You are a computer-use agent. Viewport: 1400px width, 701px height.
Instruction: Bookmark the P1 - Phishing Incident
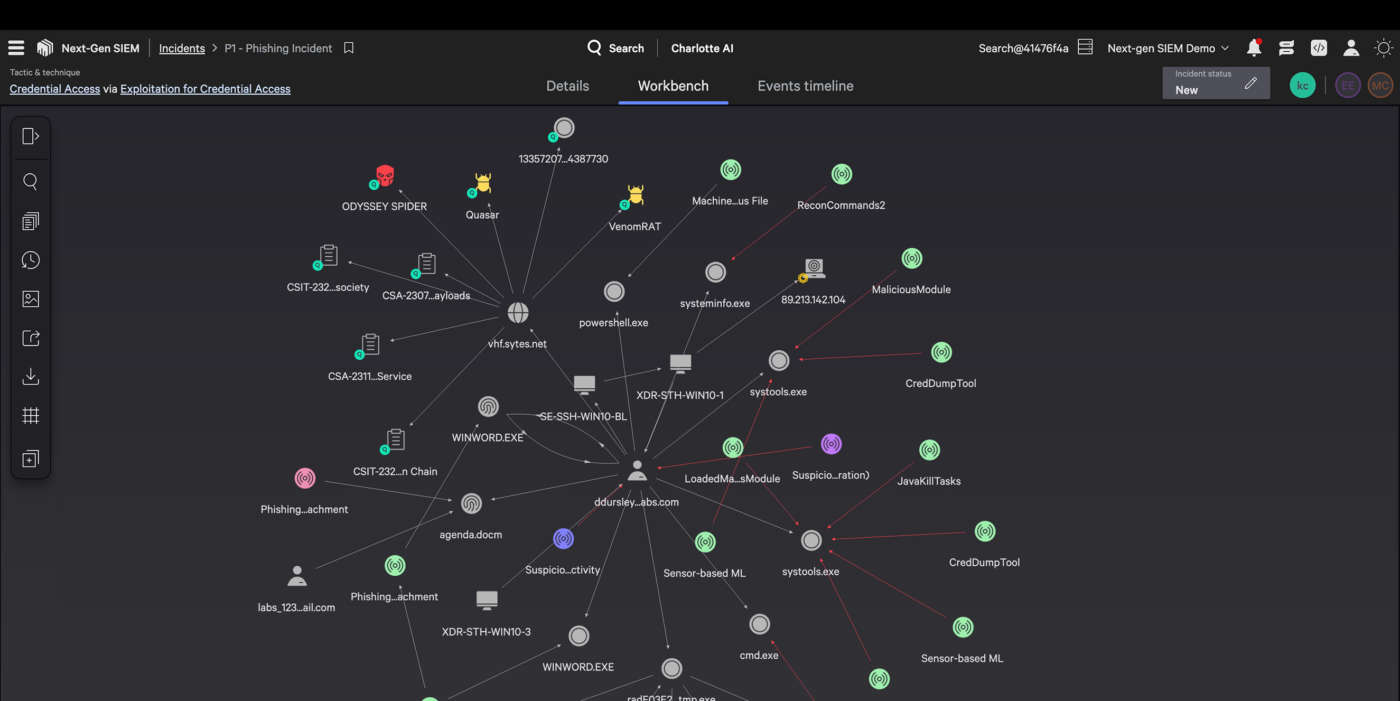click(349, 48)
